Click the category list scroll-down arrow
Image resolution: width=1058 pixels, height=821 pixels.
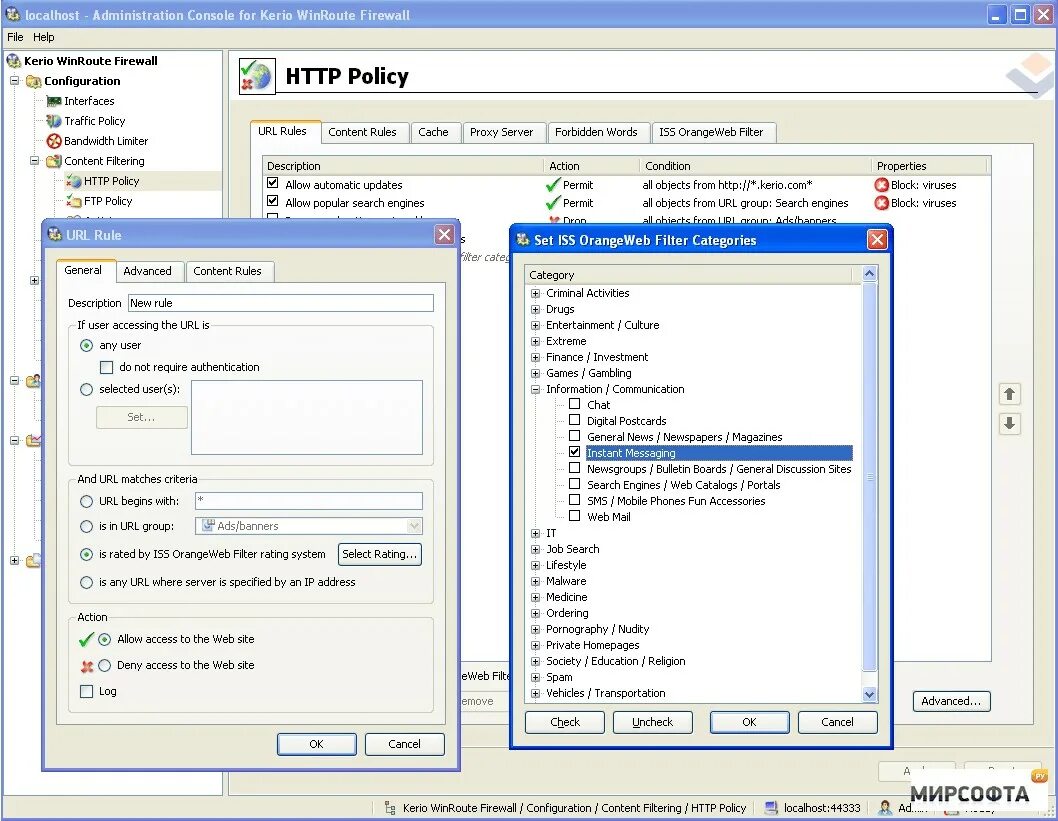(869, 694)
